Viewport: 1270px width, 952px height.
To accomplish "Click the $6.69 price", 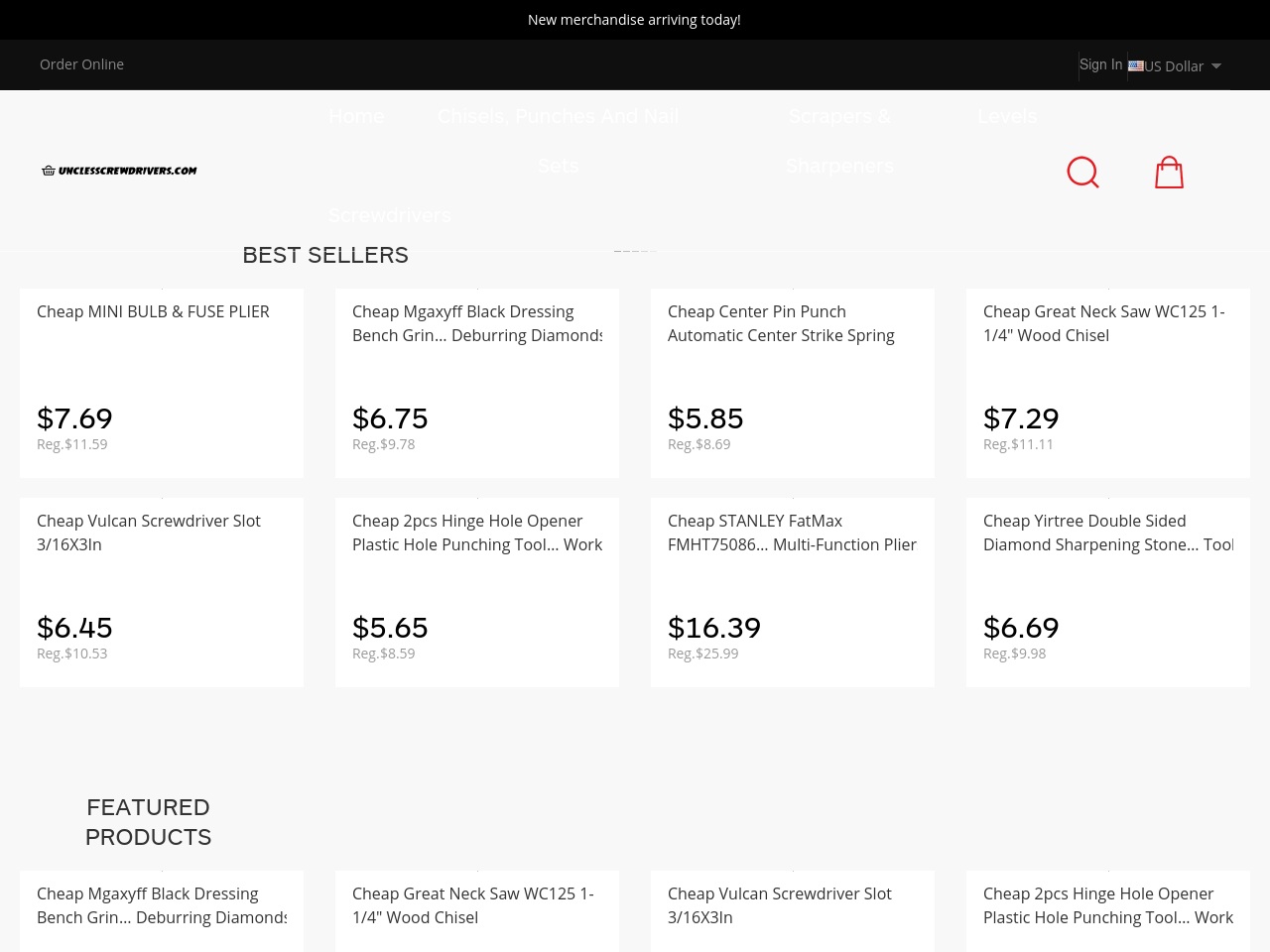I will click(x=1021, y=628).
